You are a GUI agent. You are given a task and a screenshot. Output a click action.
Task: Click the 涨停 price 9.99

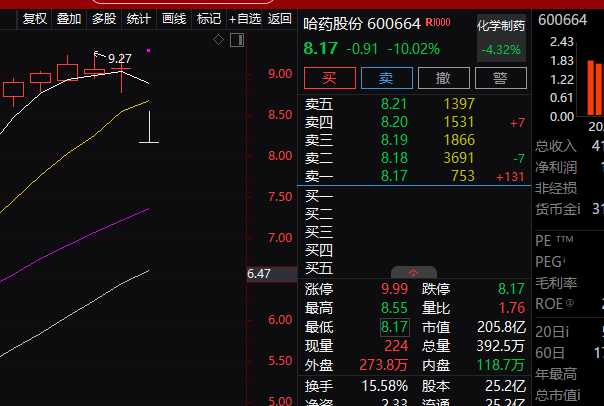[394, 289]
